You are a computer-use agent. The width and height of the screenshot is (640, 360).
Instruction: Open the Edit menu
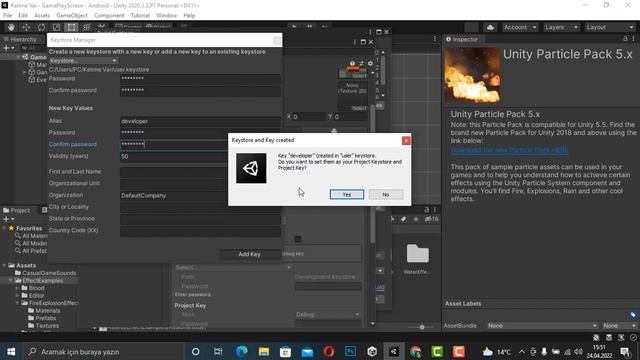click(23, 16)
